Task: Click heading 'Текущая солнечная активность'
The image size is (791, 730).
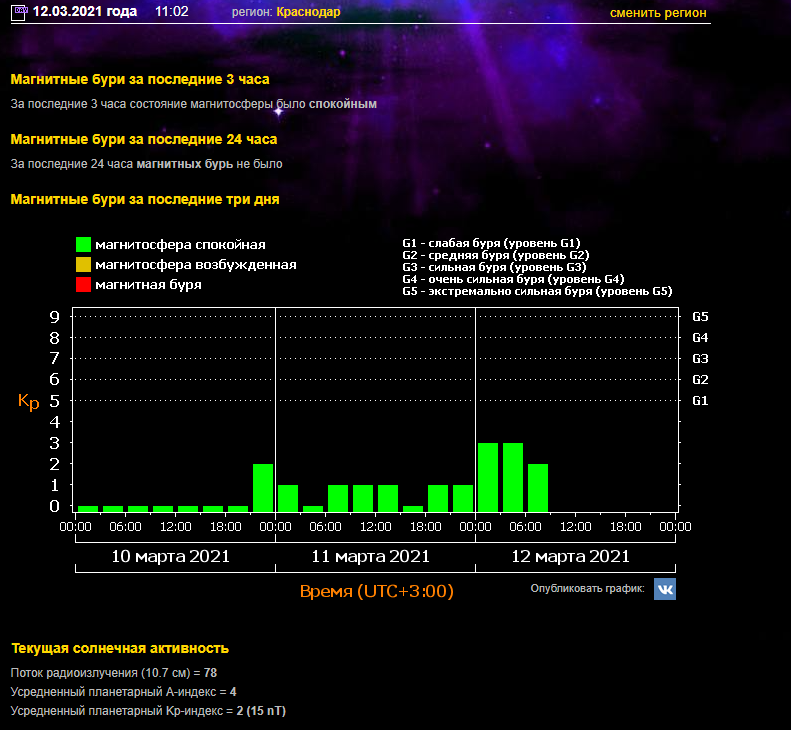Action: click(120, 648)
